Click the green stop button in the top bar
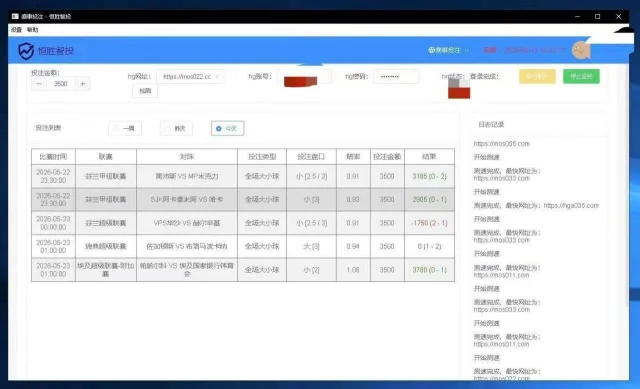Image resolution: width=640 pixels, height=389 pixels. click(x=581, y=76)
